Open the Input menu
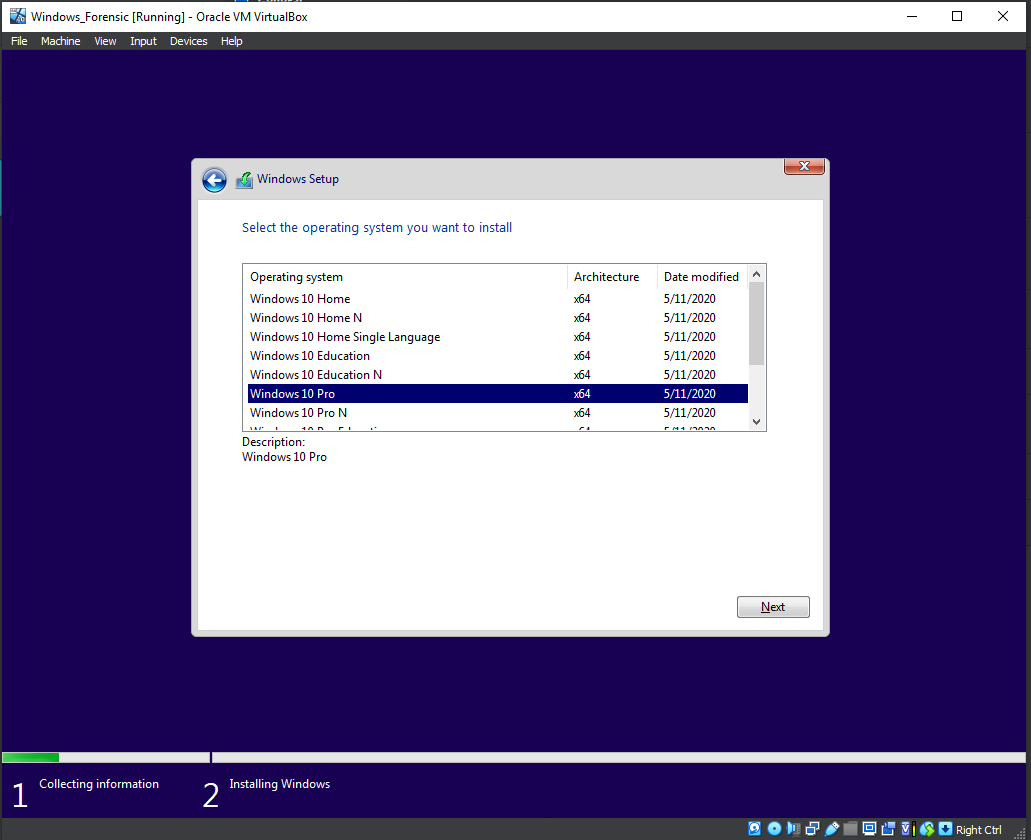 143,41
